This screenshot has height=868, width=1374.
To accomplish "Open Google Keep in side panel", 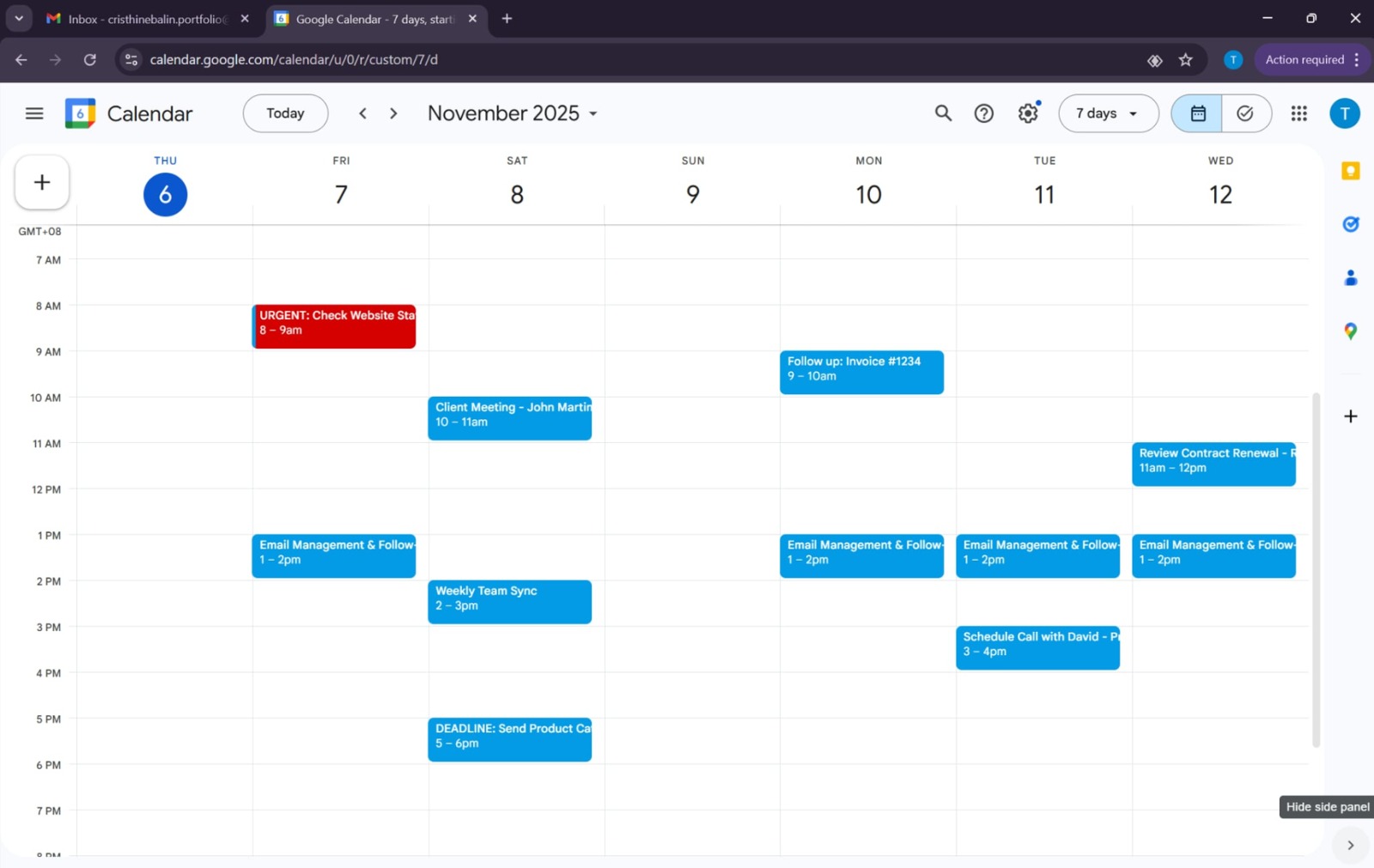I will [x=1350, y=171].
